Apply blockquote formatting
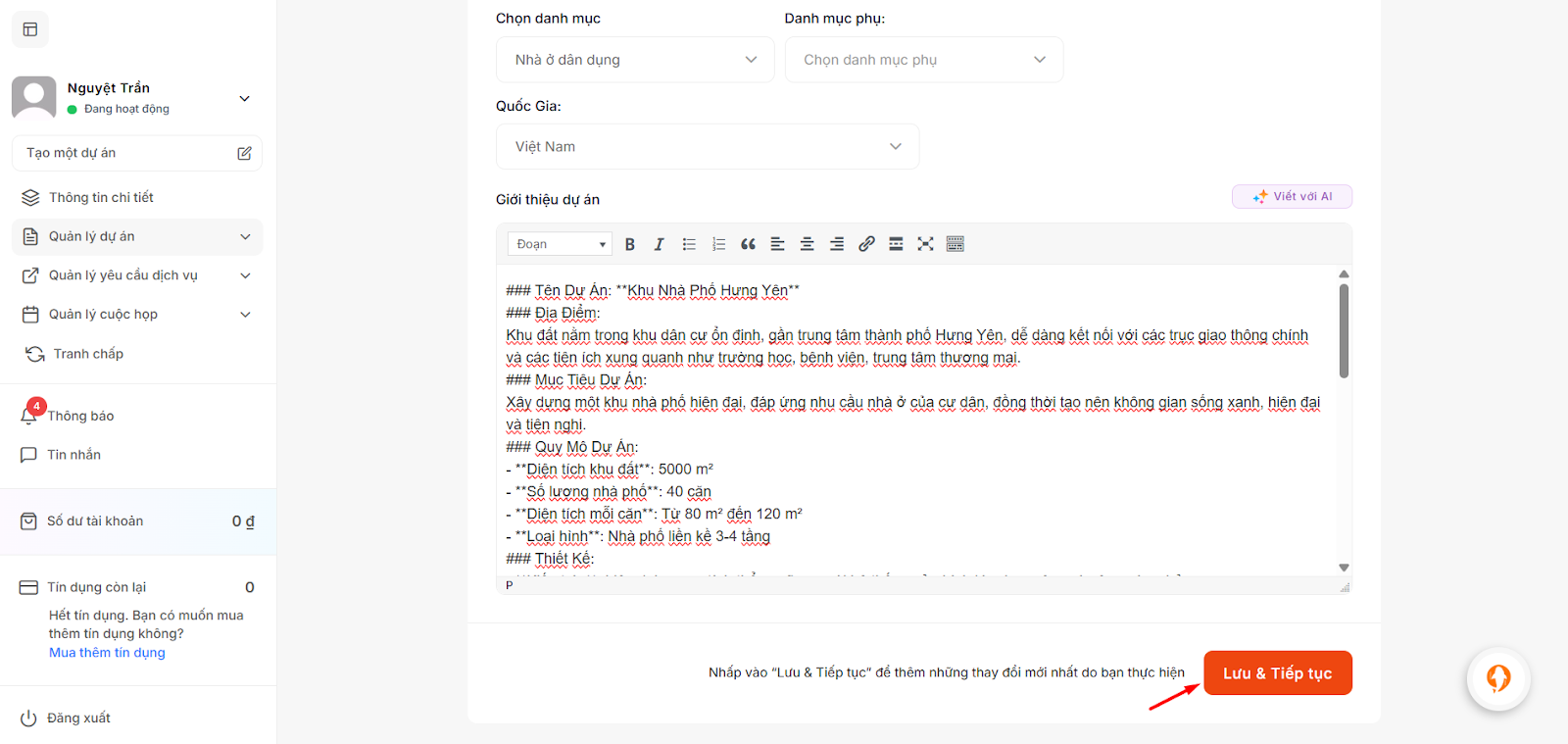1568x744 pixels. 748,244
